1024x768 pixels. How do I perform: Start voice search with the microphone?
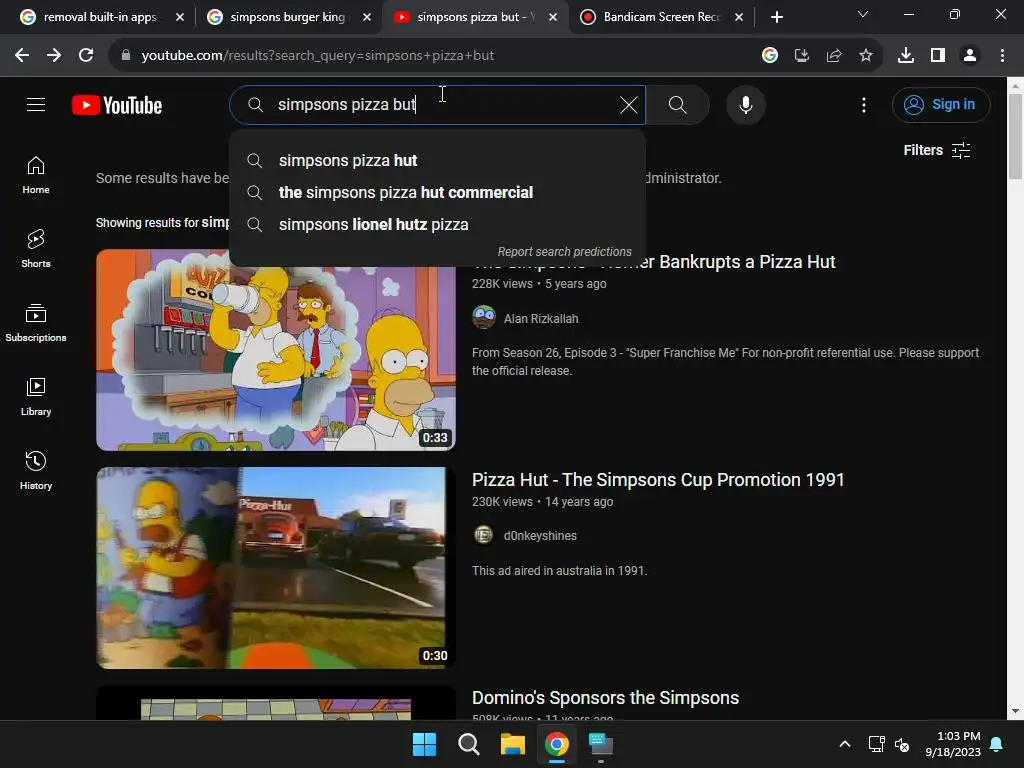pos(745,104)
